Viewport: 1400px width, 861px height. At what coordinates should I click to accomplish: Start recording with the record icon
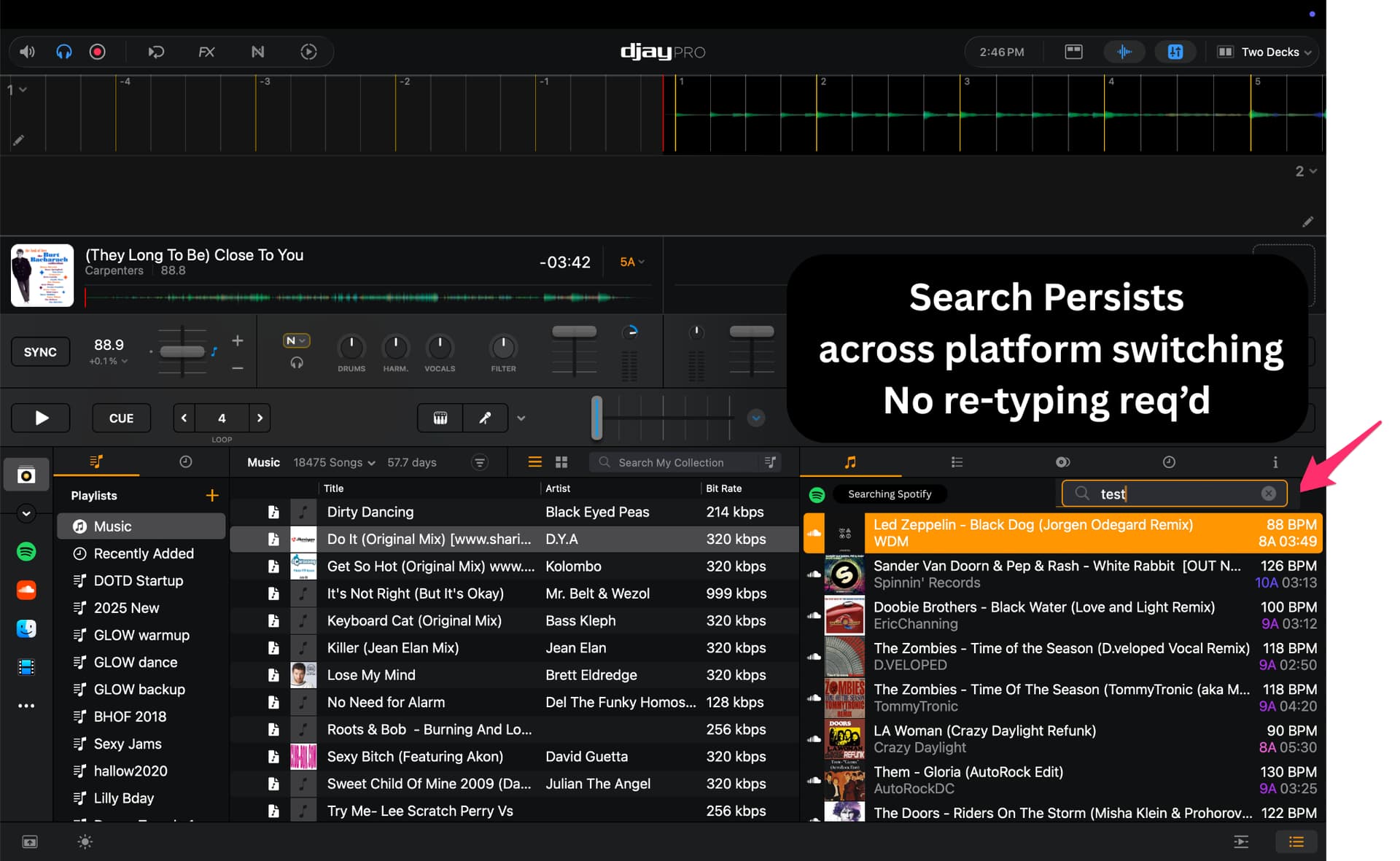point(97,52)
